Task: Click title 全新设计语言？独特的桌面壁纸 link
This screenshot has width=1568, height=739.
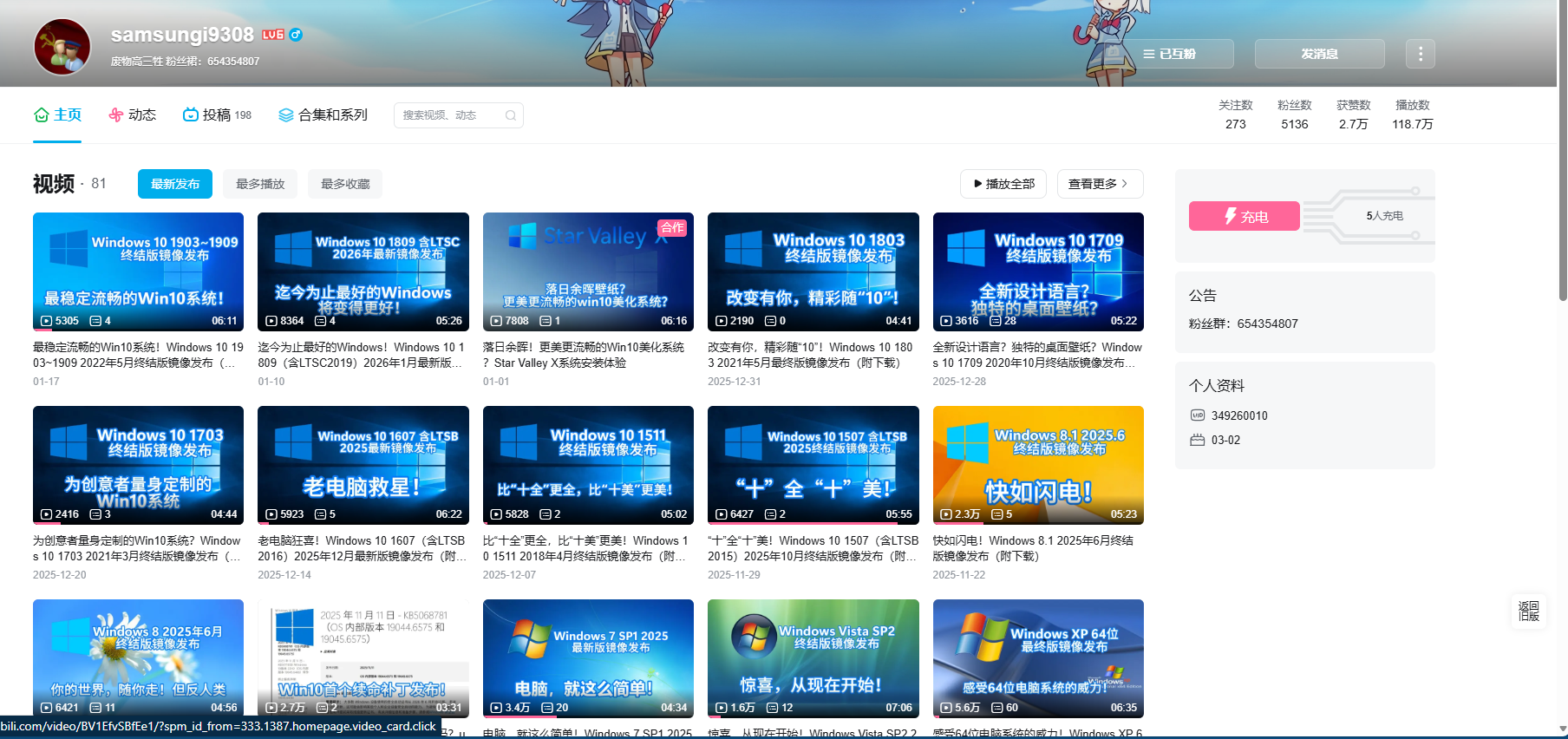Action: click(1038, 355)
